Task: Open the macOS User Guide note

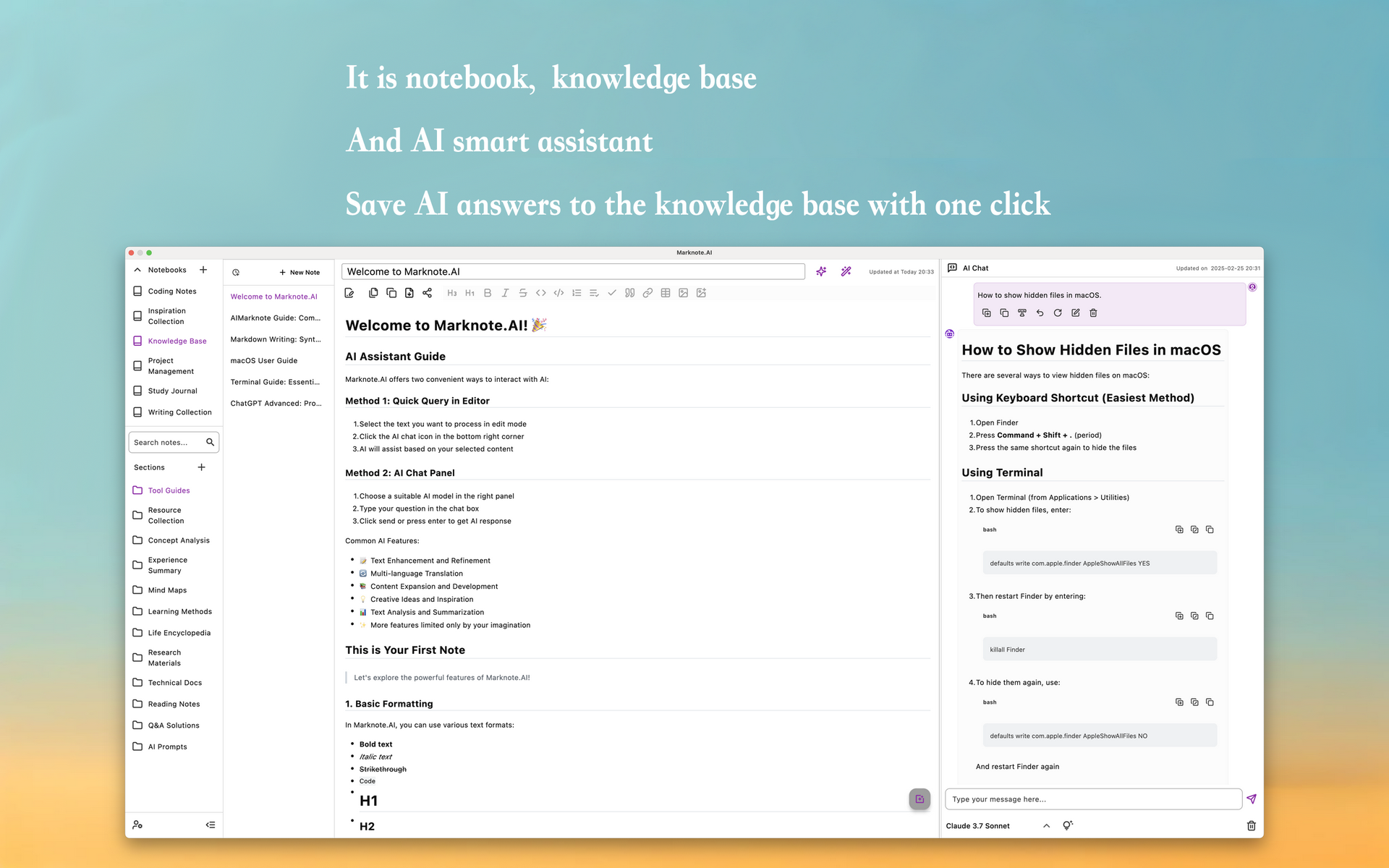Action: click(x=263, y=360)
